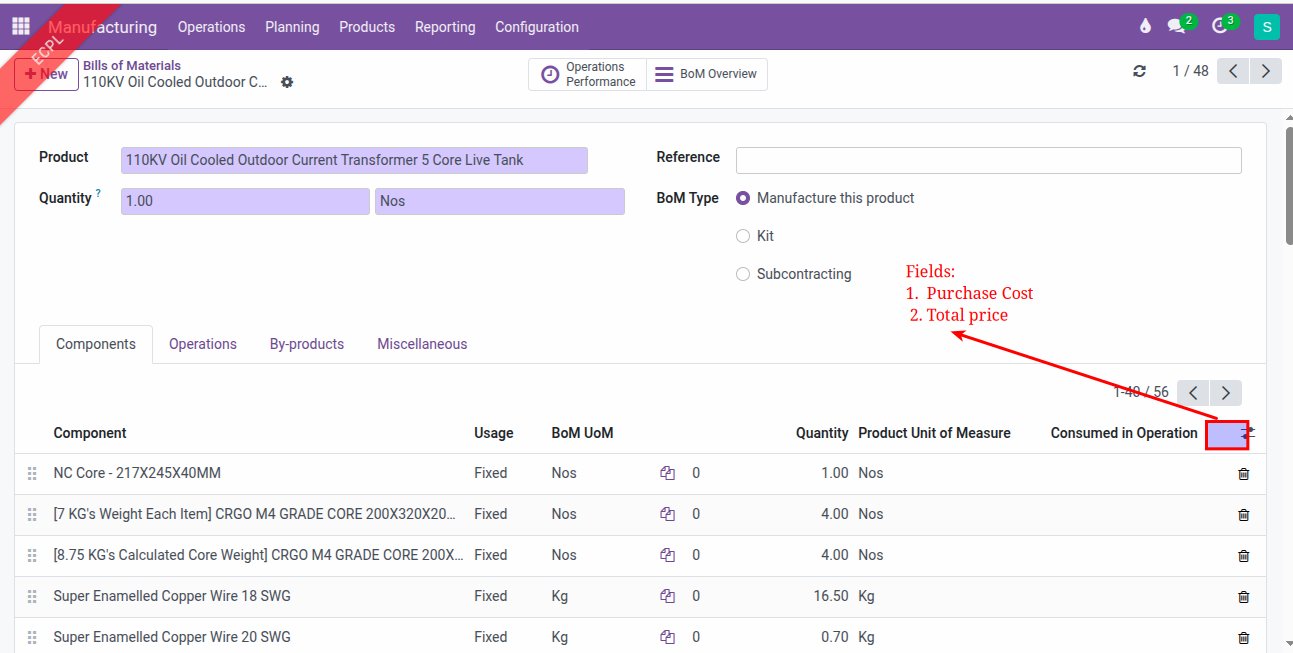Select the Kit BoM type

[743, 236]
